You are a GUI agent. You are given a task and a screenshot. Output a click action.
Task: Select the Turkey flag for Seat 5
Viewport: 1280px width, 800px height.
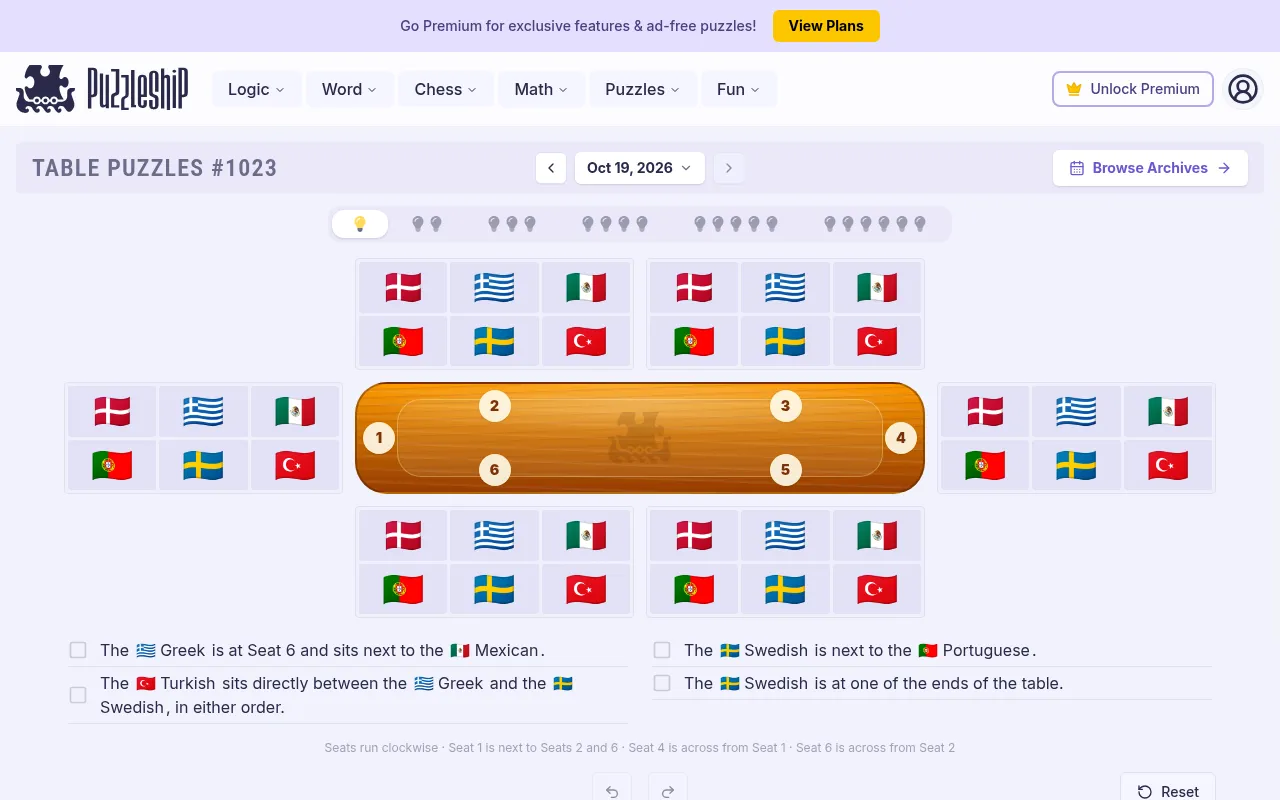[x=877, y=589]
